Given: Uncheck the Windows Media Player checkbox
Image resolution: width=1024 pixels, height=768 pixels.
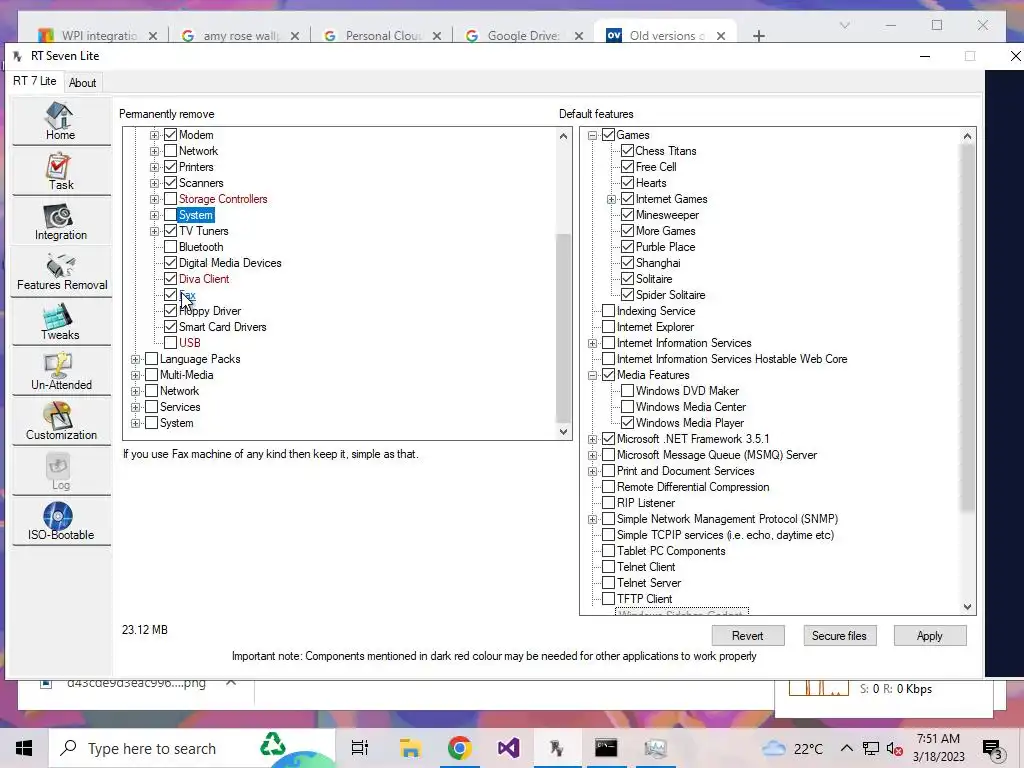Looking at the screenshot, I should point(628,423).
